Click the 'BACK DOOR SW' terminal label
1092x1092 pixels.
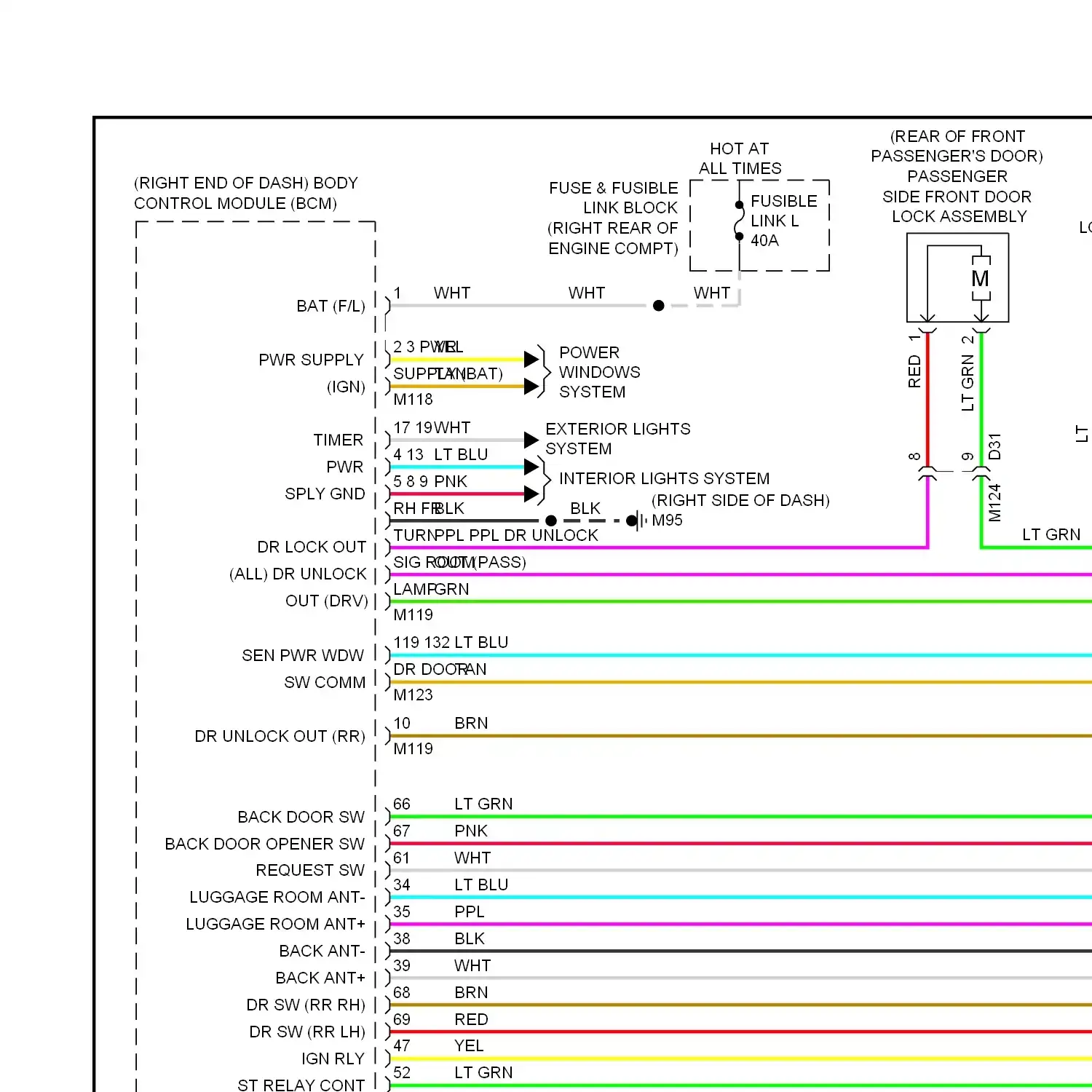pyautogui.click(x=301, y=817)
